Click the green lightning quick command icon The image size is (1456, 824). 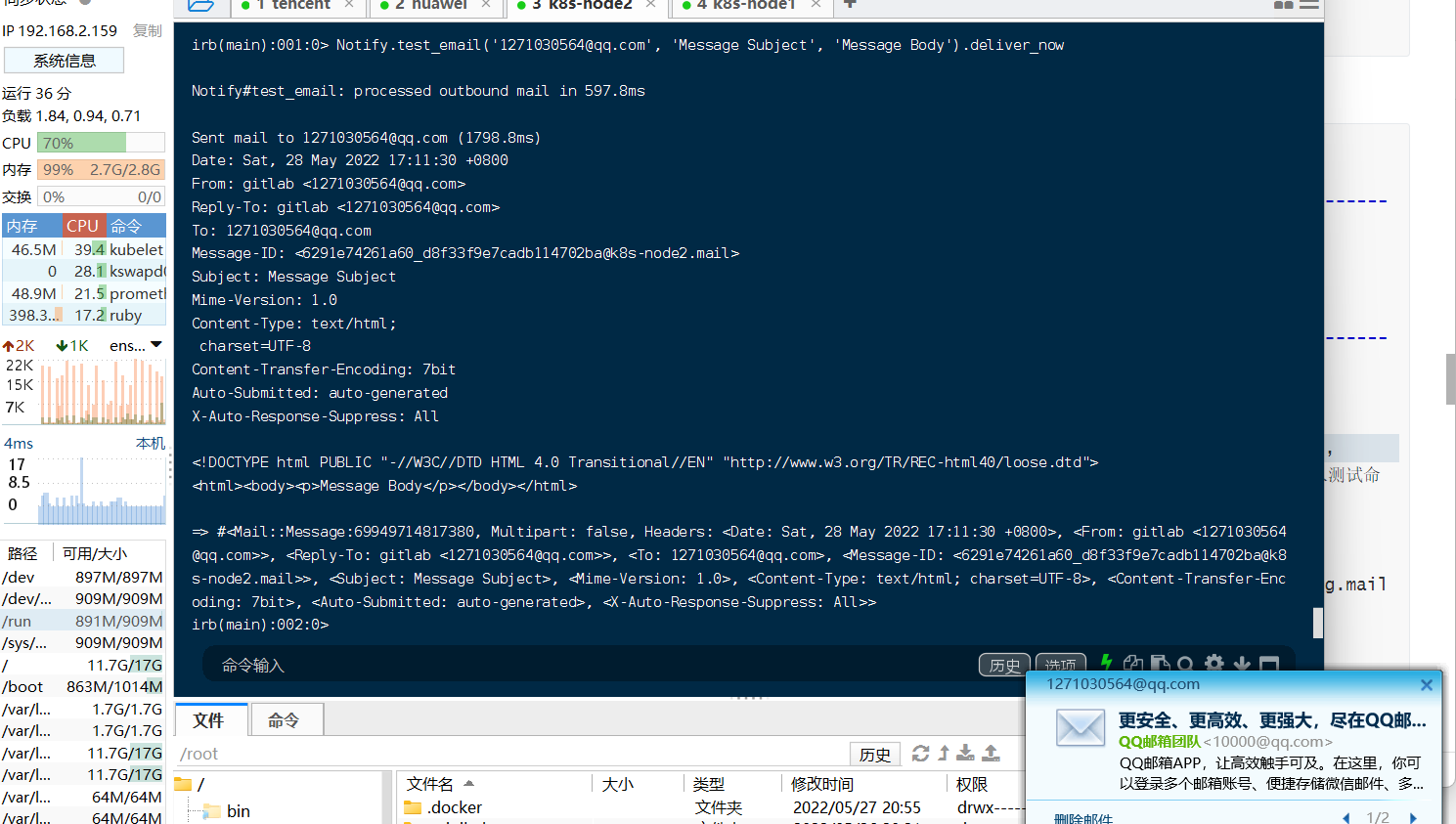pos(1106,663)
